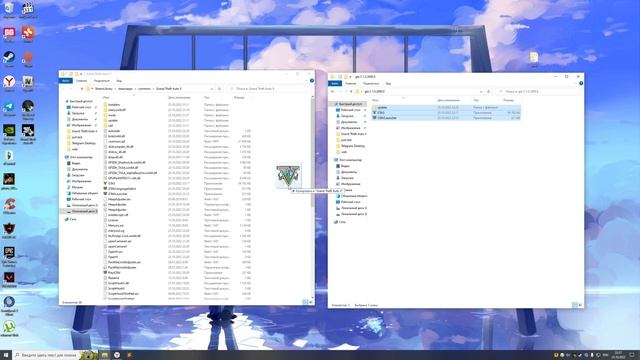This screenshot has height=360, width=640.
Task: Click SteamLibrary in the breadcrumb path
Action: (x=104, y=89)
